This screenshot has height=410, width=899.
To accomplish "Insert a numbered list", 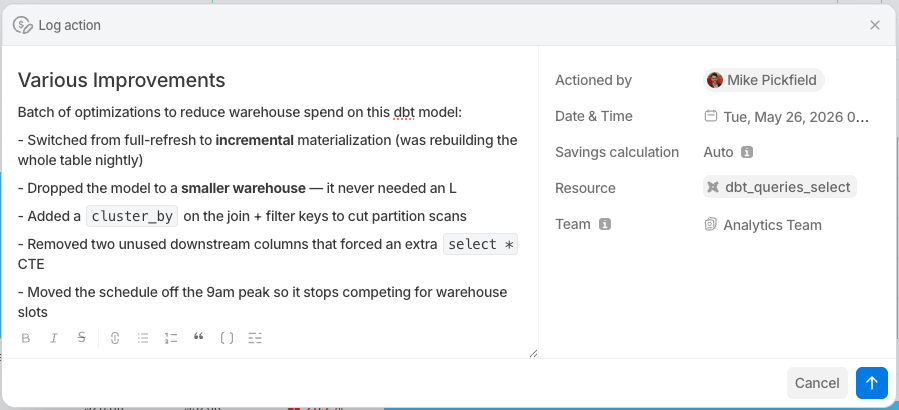I will click(x=171, y=338).
